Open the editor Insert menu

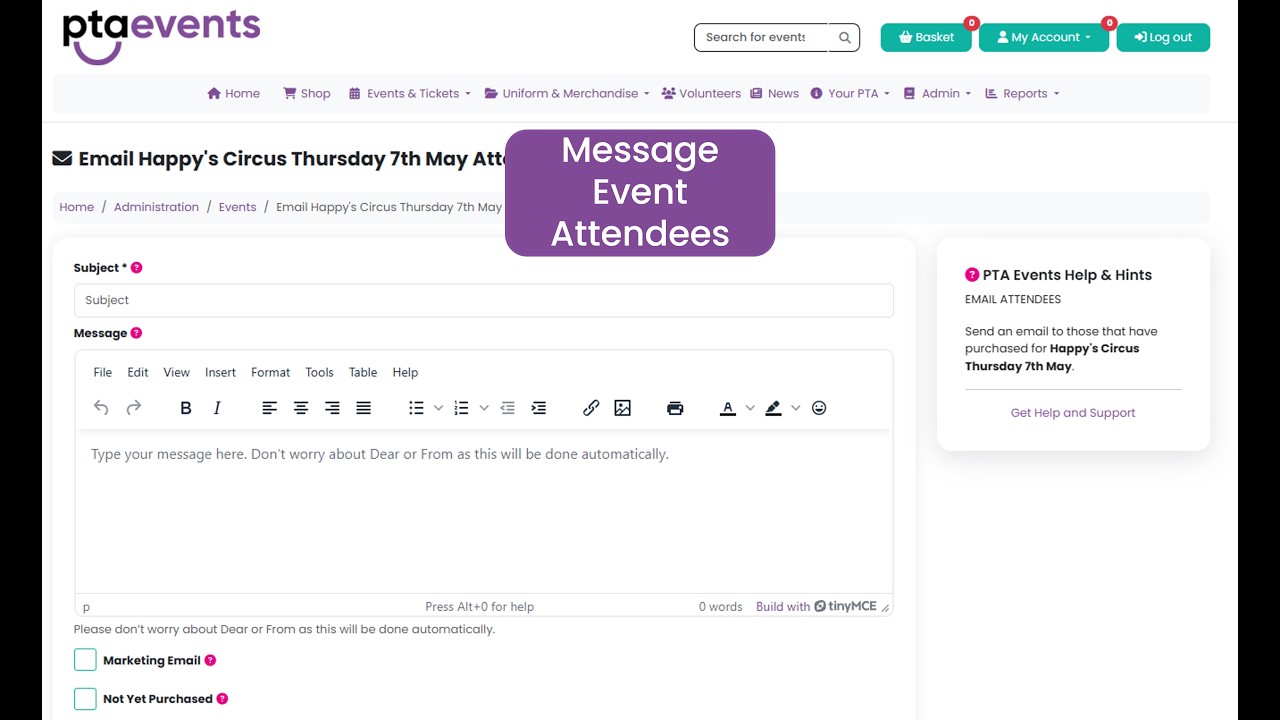coord(221,372)
